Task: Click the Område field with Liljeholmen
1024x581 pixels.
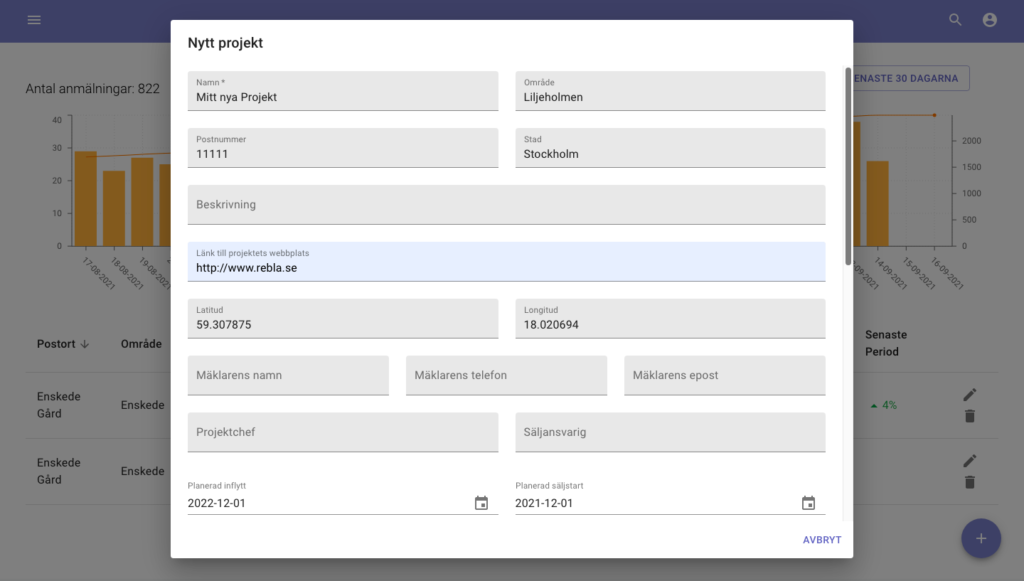Action: (x=670, y=91)
